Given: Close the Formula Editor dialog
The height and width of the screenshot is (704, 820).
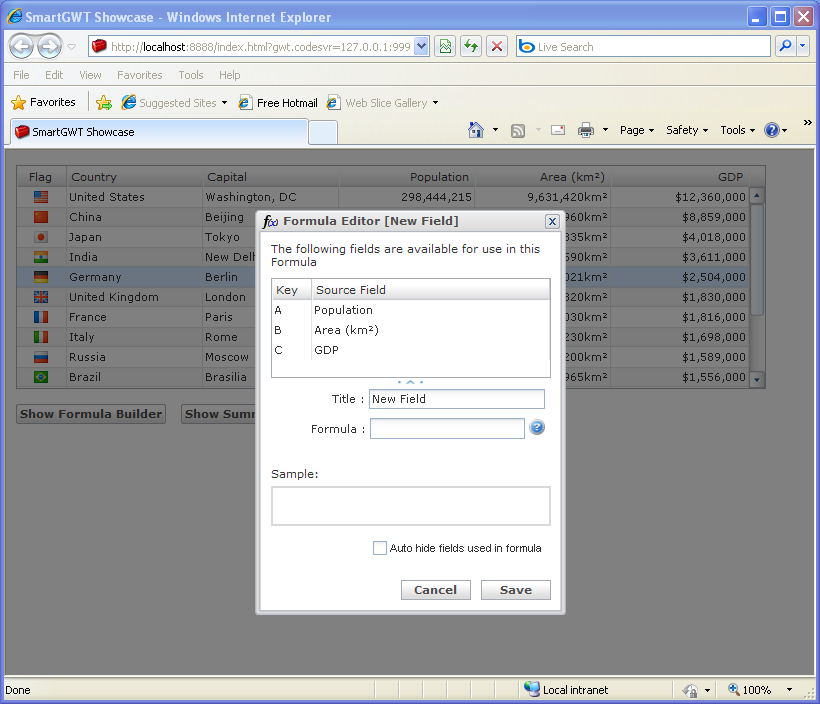Looking at the screenshot, I should click(552, 221).
